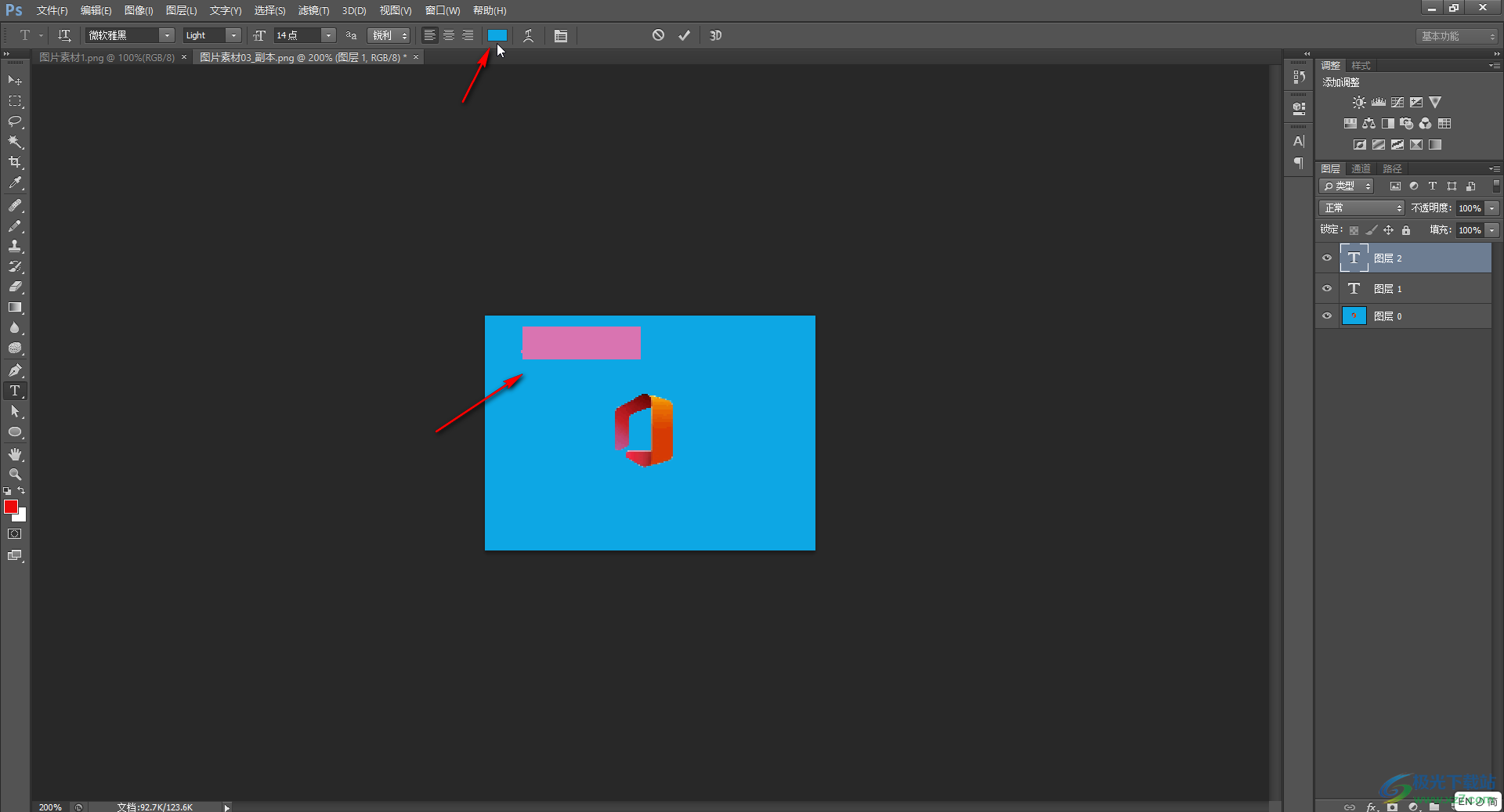Select the Lasso tool
The width and height of the screenshot is (1504, 812).
[15, 122]
